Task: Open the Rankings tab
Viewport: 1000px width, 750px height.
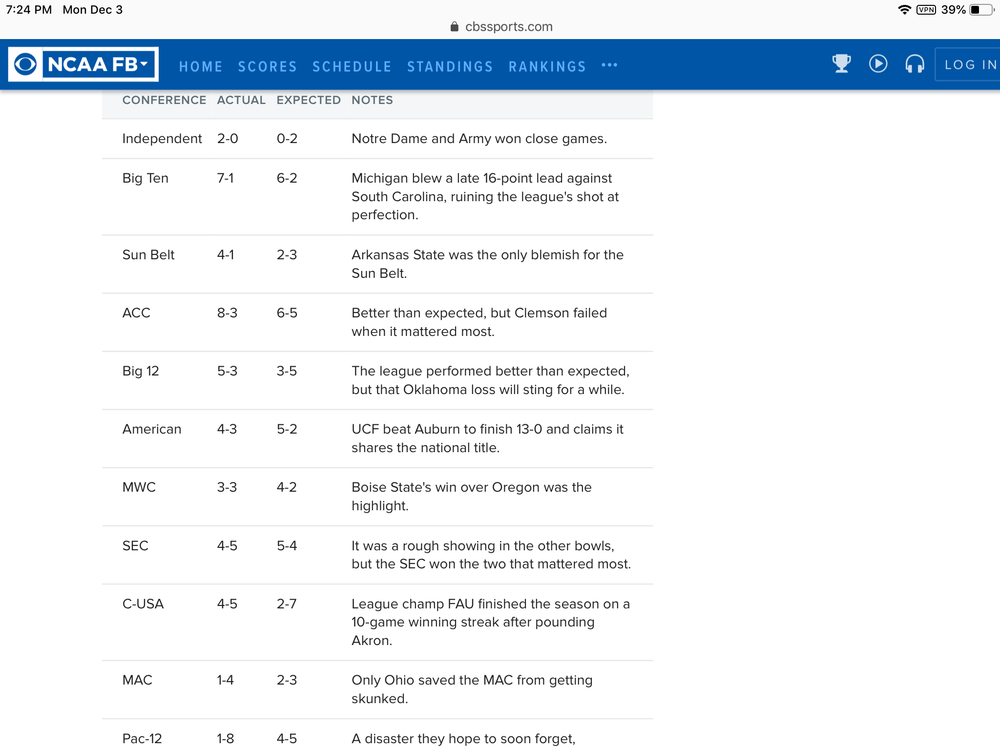Action: 547,66
